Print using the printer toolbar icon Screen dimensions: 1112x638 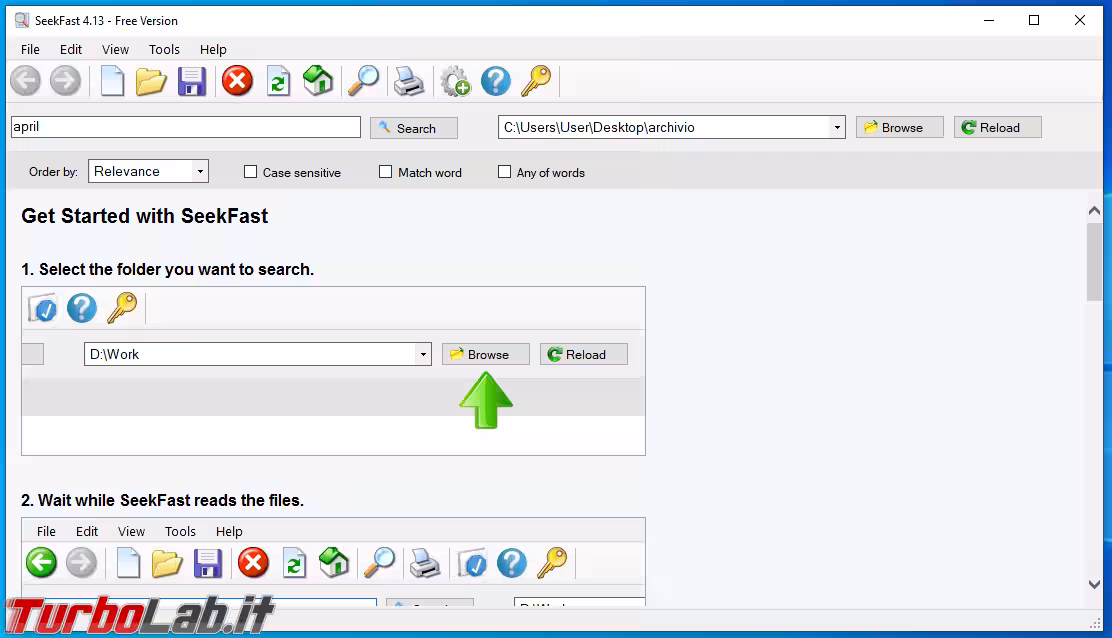(409, 82)
